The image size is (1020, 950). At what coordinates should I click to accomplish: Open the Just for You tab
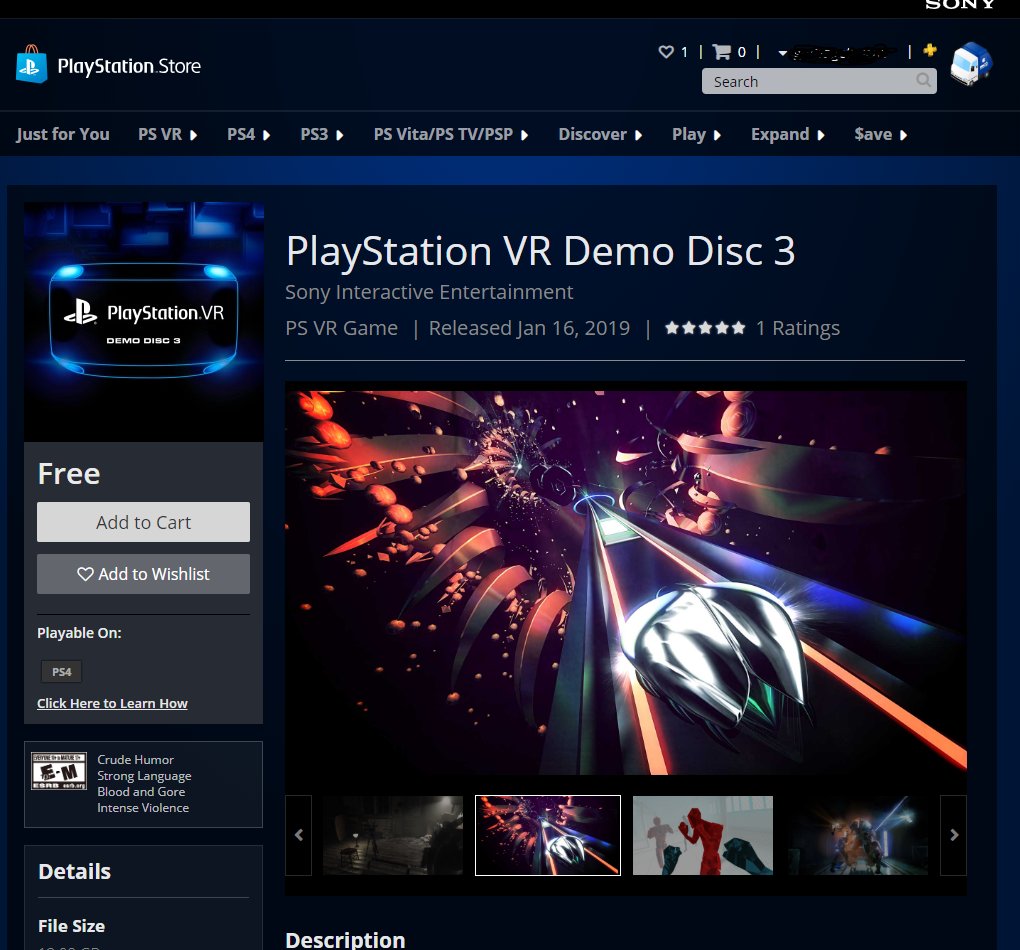point(62,134)
